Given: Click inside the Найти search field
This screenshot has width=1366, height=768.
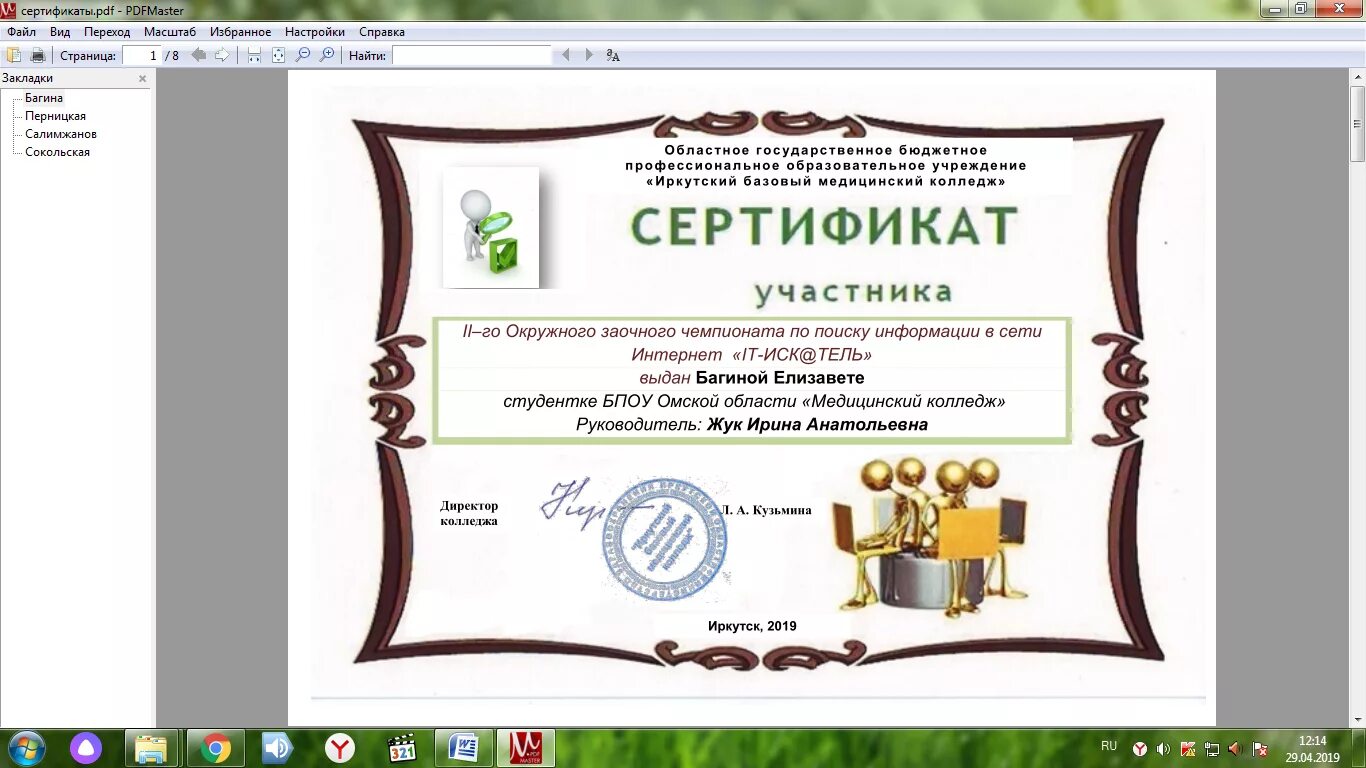Looking at the screenshot, I should (470, 55).
